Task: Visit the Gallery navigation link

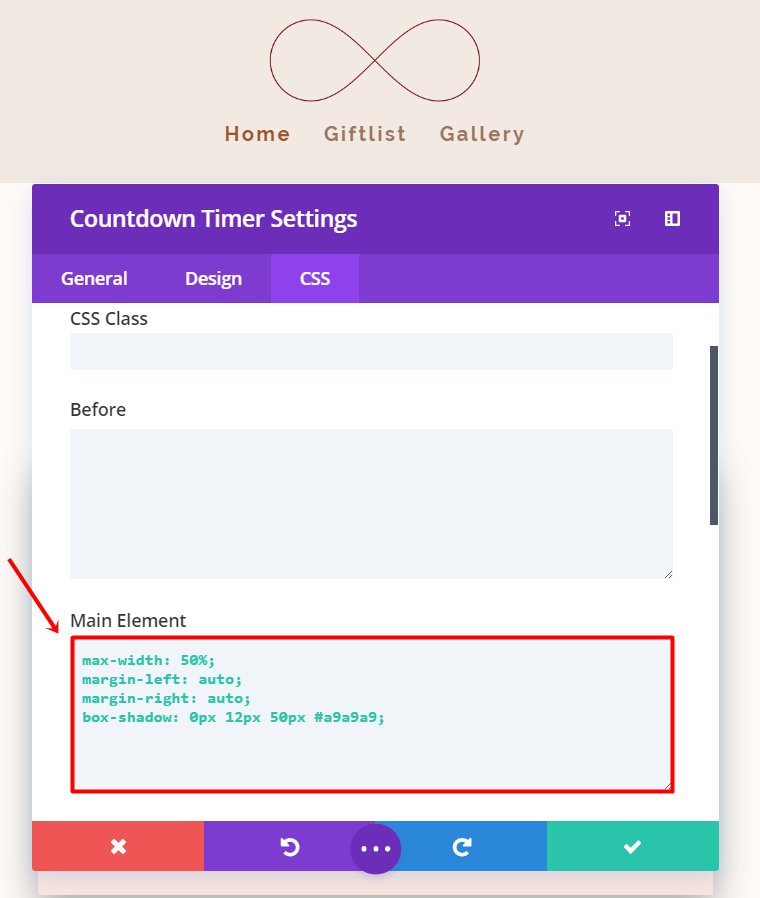Action: (482, 134)
